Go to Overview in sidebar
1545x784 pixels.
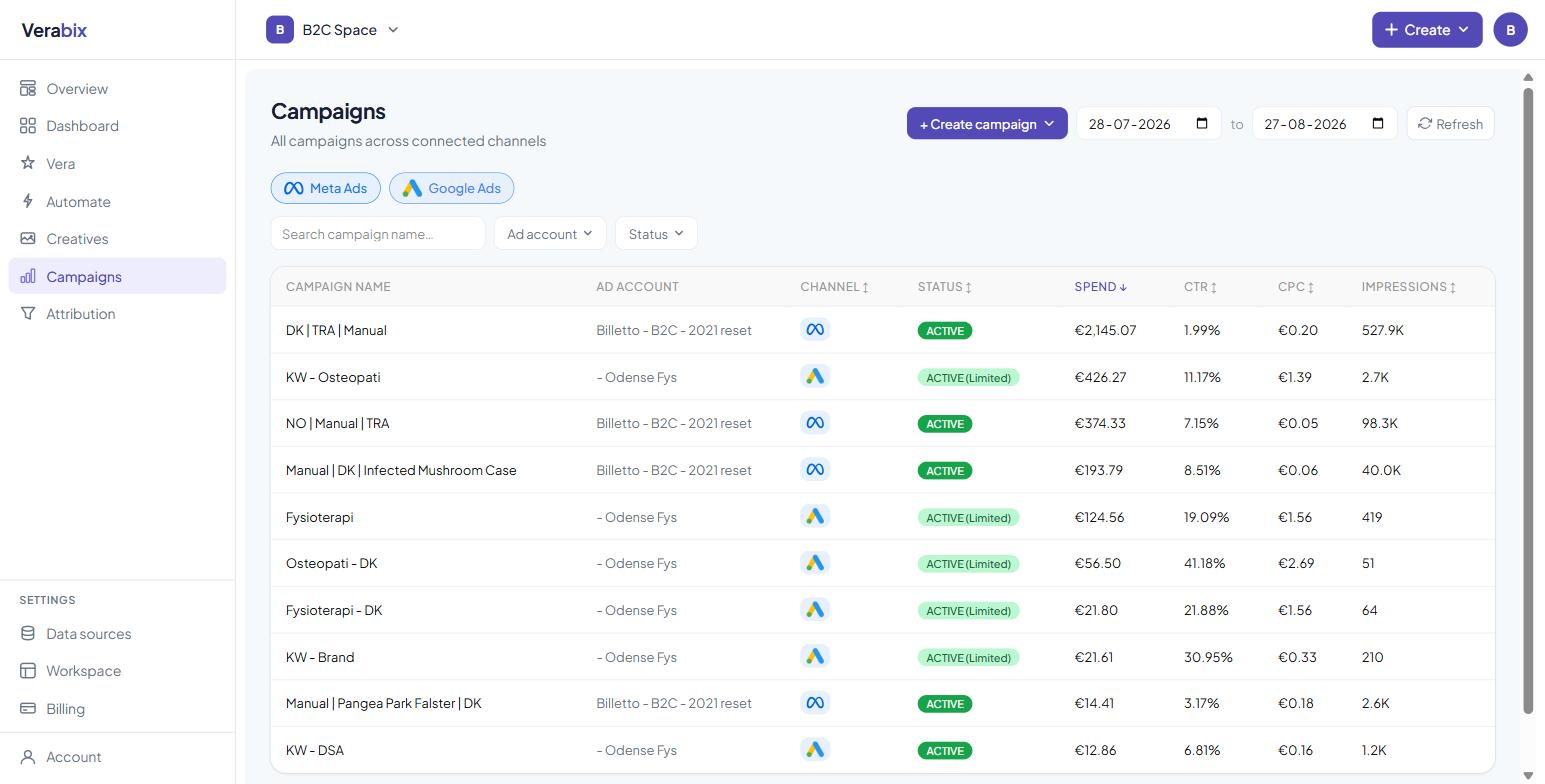pos(117,88)
